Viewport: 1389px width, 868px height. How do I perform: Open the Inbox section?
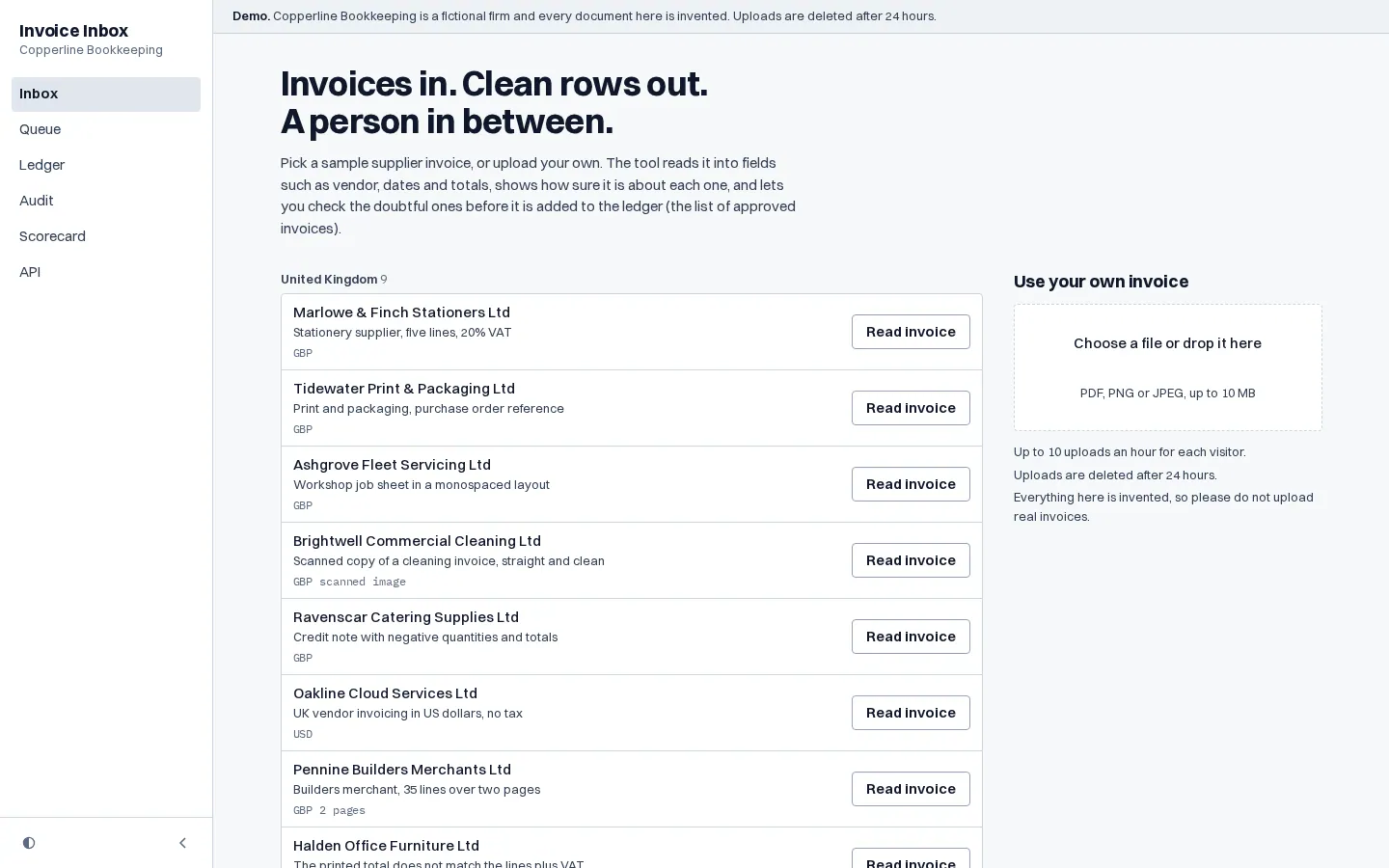[x=106, y=95]
